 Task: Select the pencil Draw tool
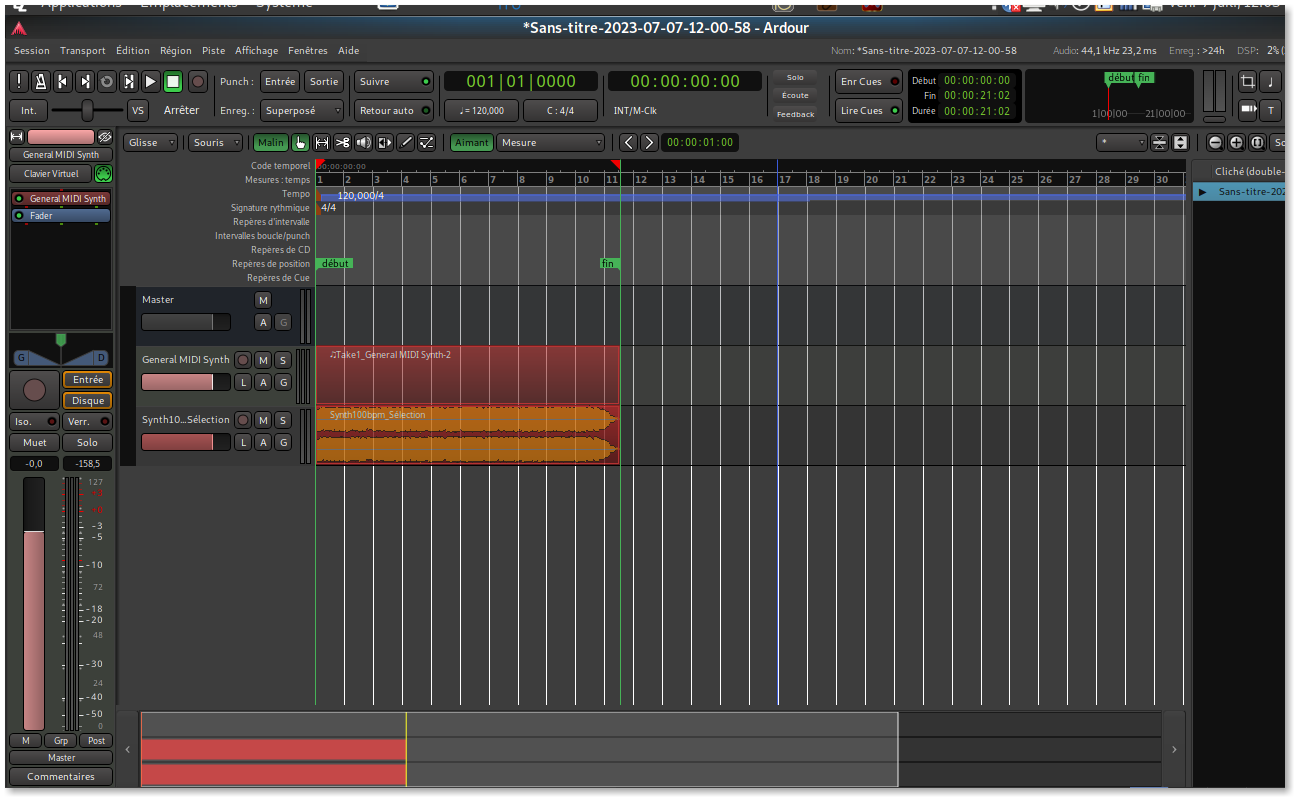click(x=406, y=143)
